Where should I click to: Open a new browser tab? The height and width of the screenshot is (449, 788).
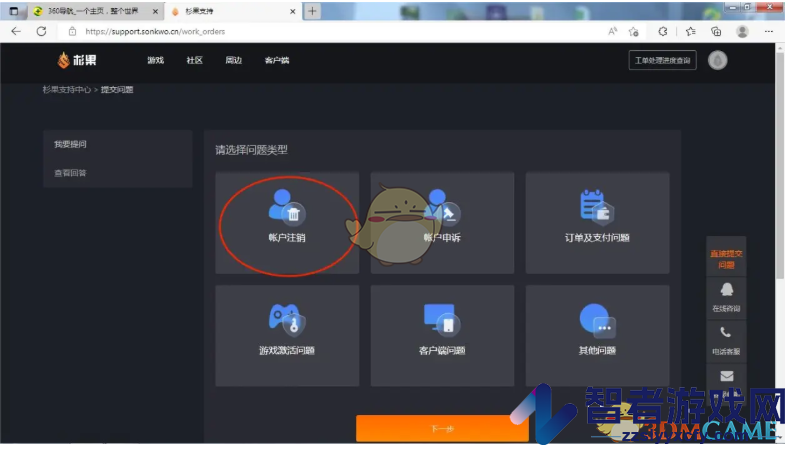click(x=312, y=11)
